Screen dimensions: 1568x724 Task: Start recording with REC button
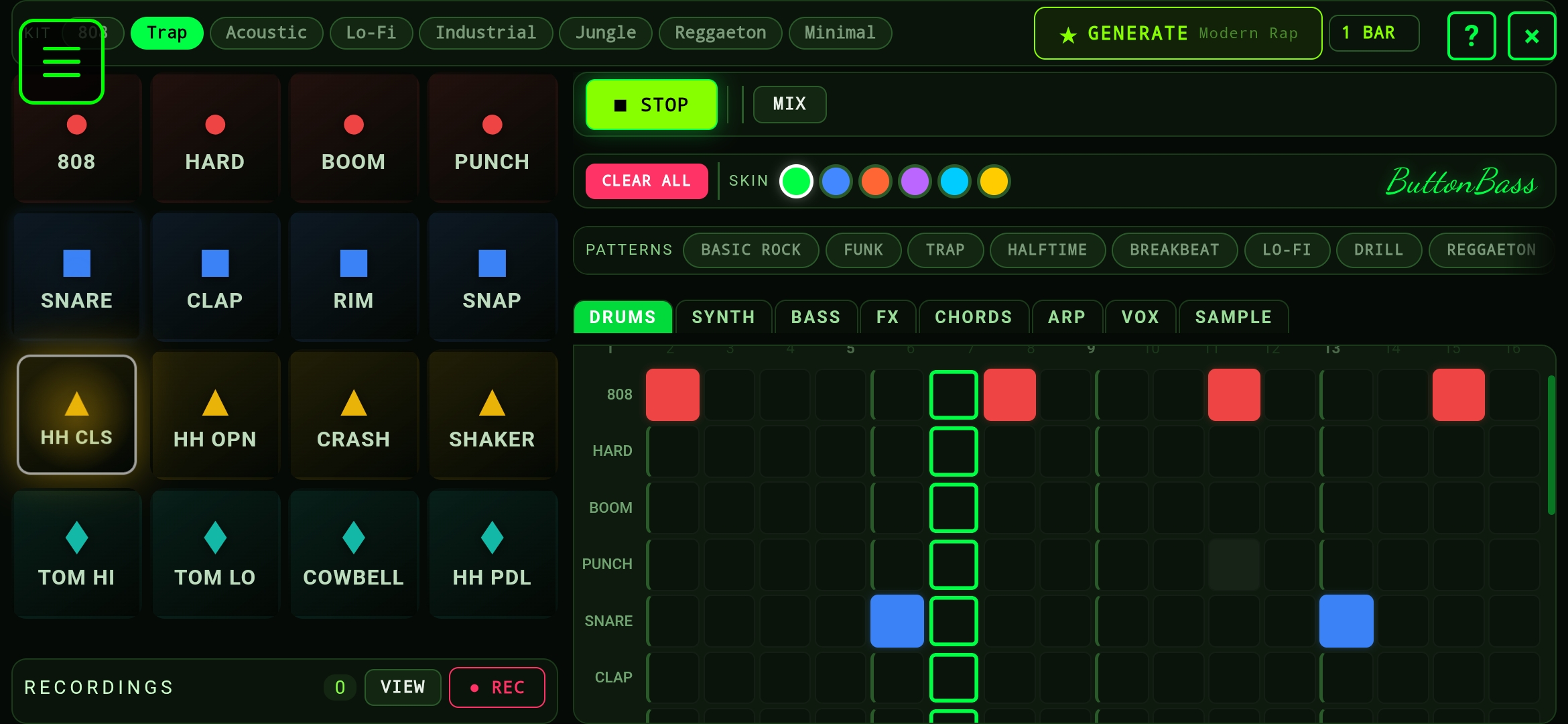pos(497,687)
